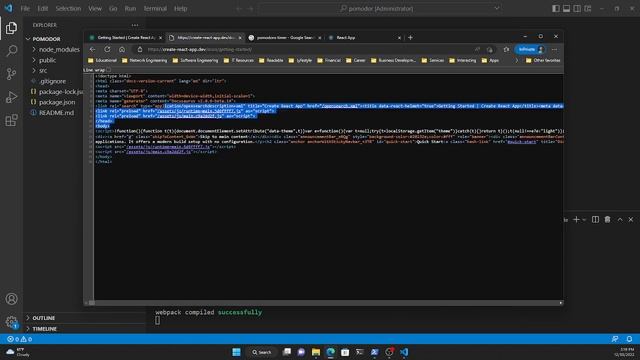Open the Help menu
640x360 pixels.
(x=180, y=8)
